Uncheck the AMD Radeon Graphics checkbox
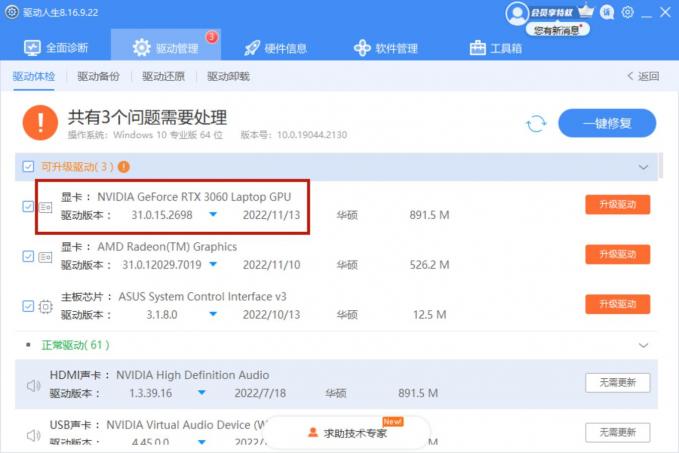Viewport: 679px width, 453px height. point(28,256)
